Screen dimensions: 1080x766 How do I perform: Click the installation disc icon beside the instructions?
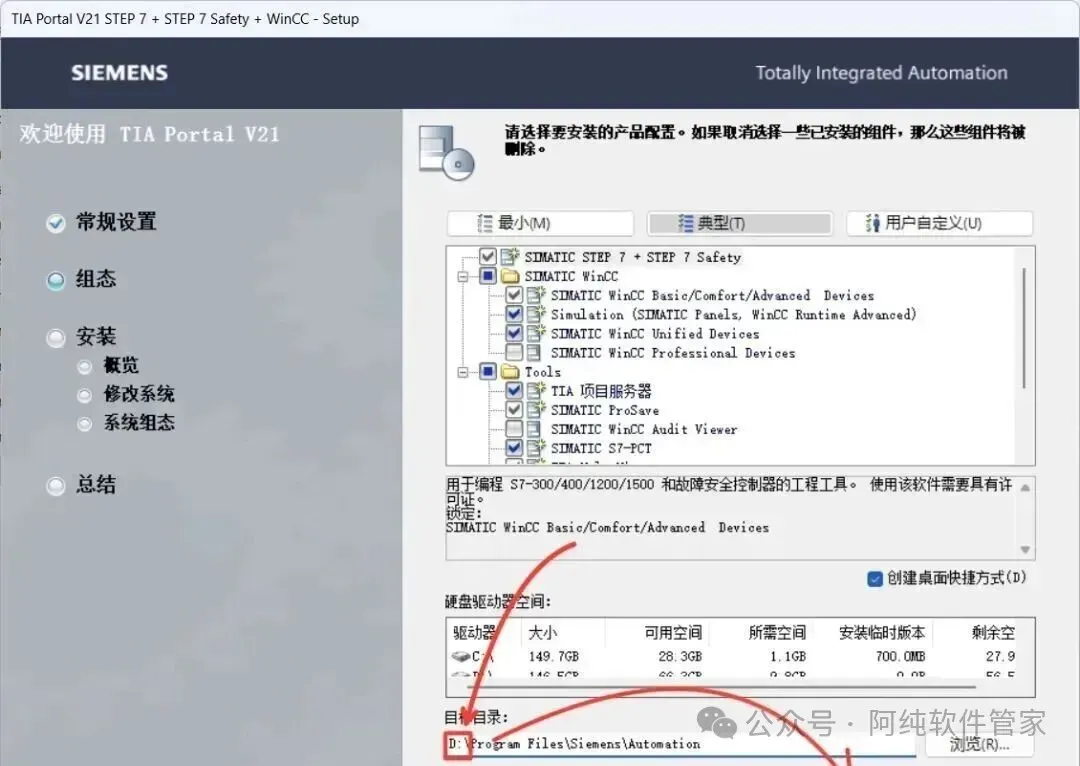point(446,152)
